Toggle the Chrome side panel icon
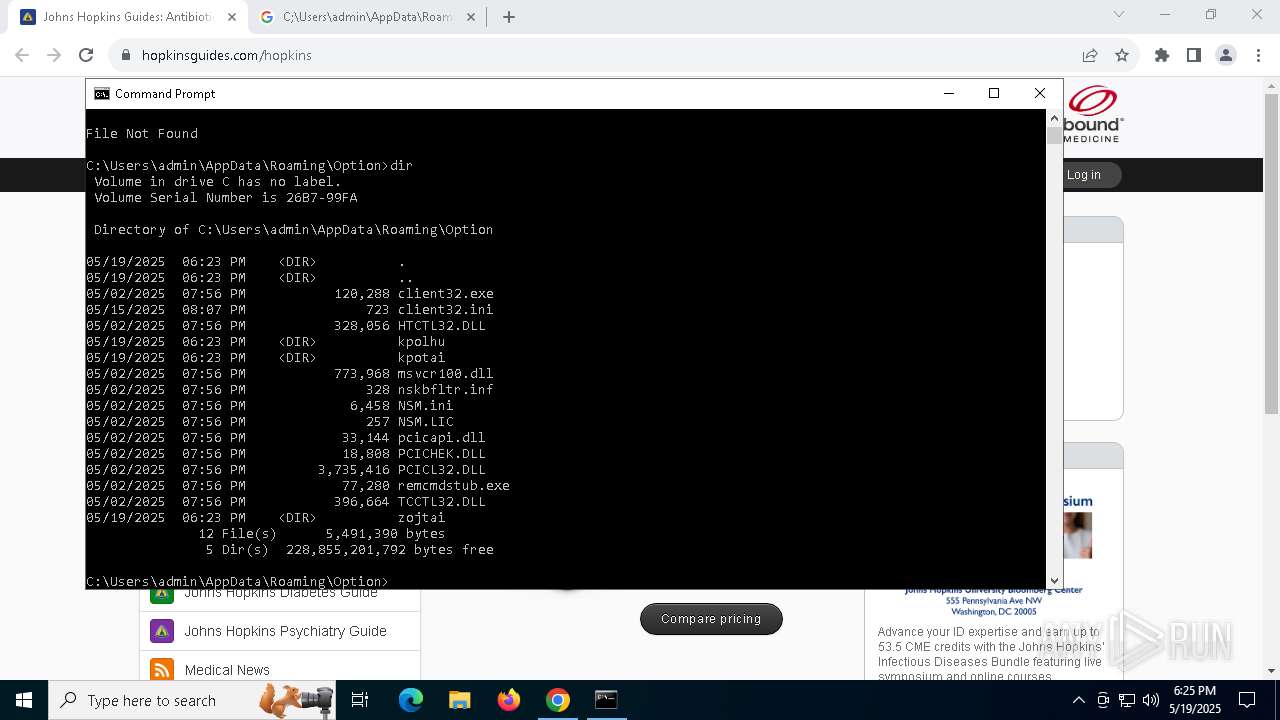This screenshot has height=720, width=1280. coord(1194,55)
